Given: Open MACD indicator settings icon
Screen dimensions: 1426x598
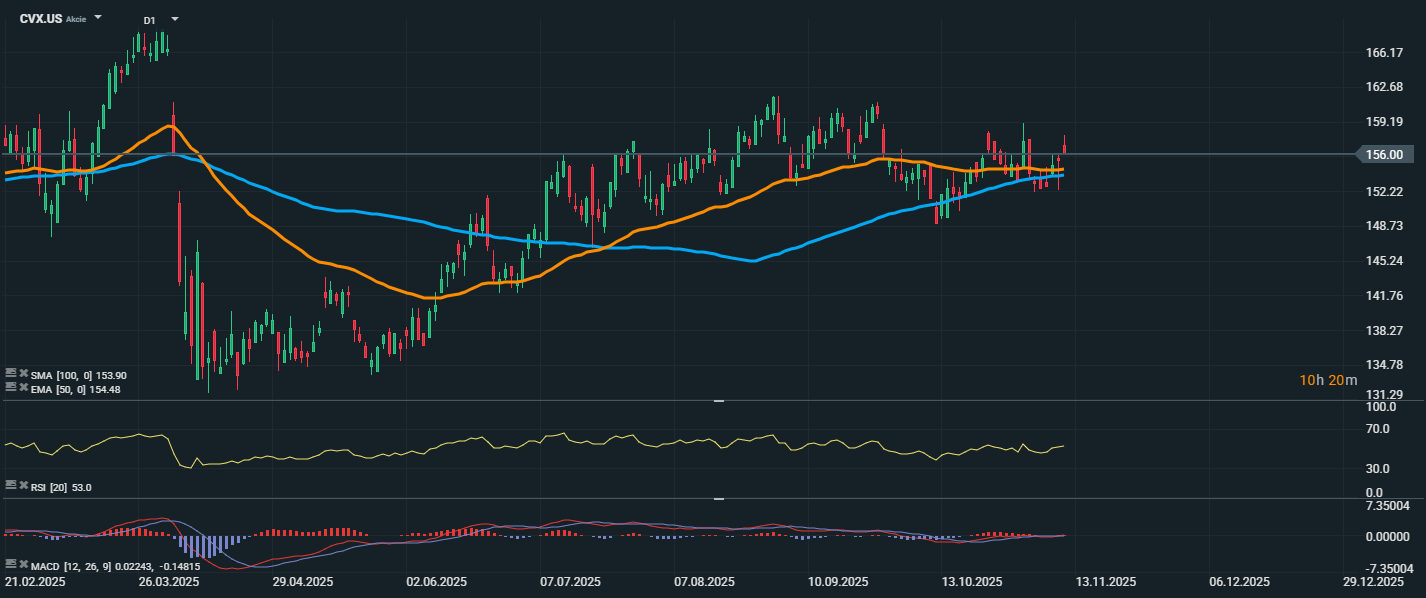Looking at the screenshot, I should click(x=10, y=564).
